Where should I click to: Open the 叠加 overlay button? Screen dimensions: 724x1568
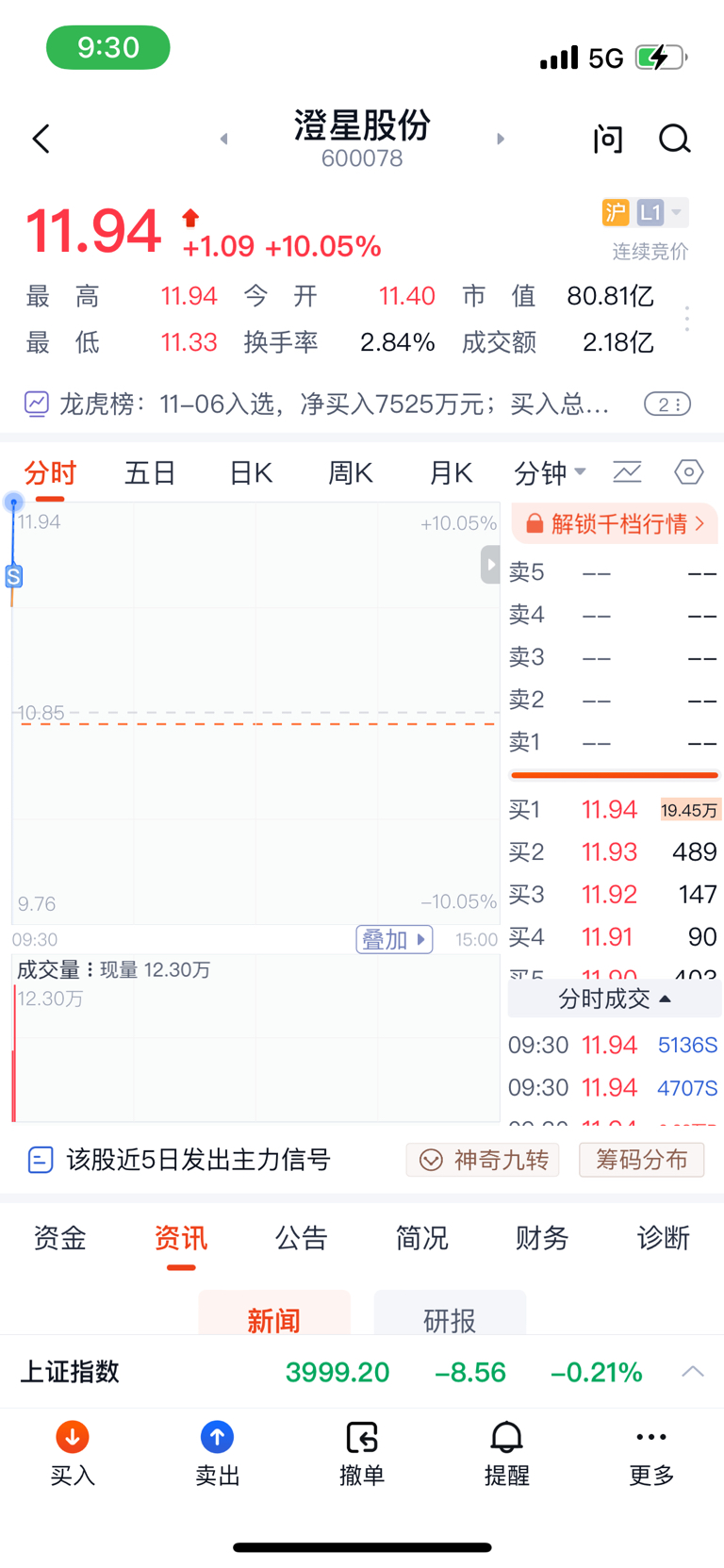pos(394,940)
